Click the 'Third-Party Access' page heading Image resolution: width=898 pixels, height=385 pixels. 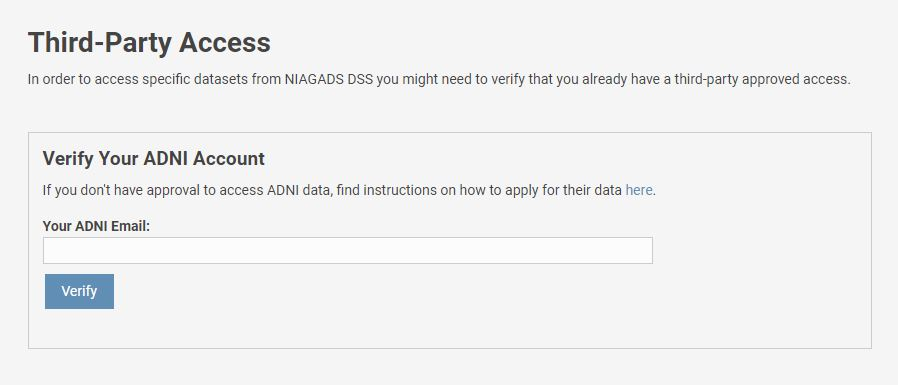149,42
